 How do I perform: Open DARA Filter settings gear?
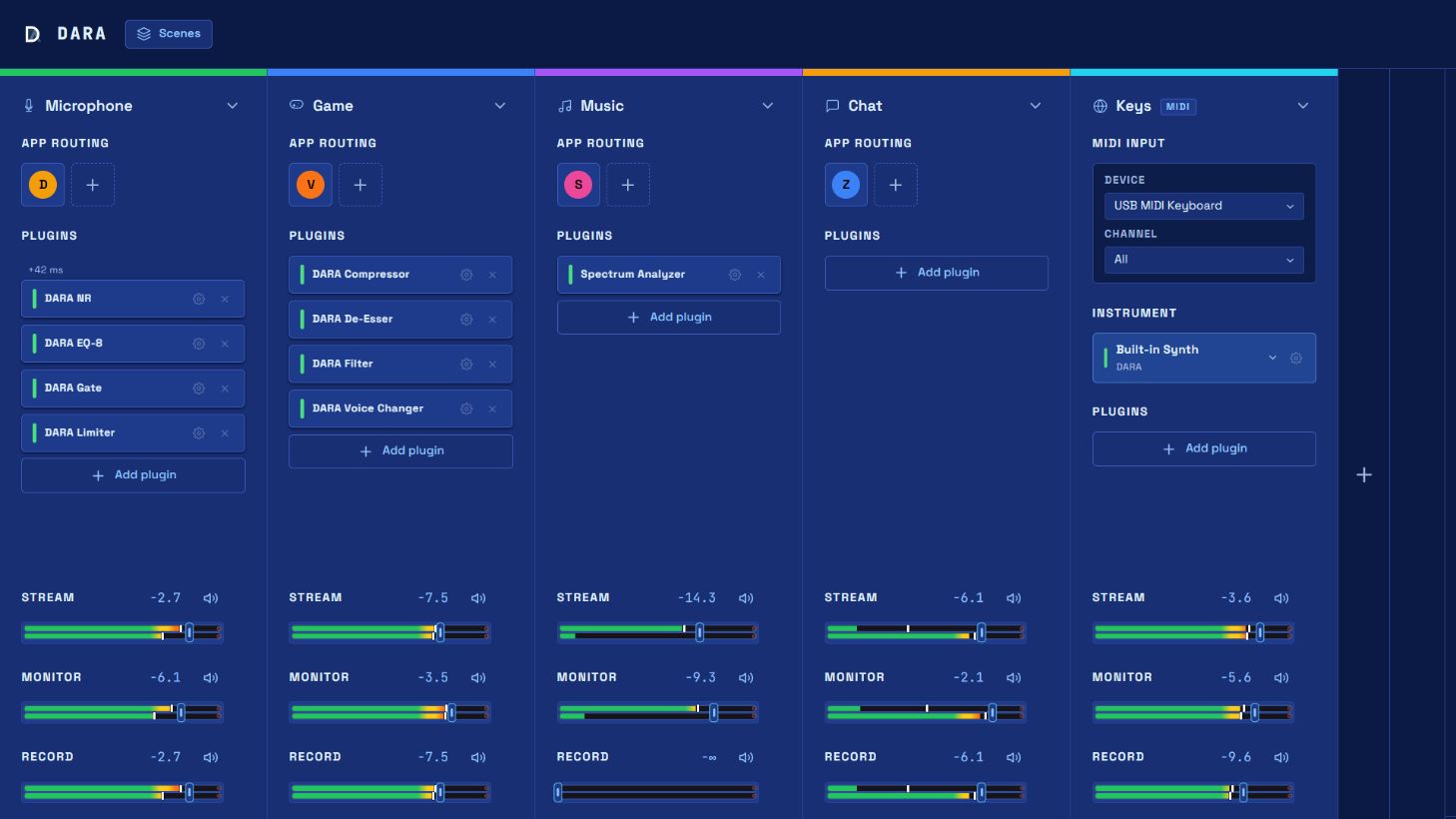(466, 365)
